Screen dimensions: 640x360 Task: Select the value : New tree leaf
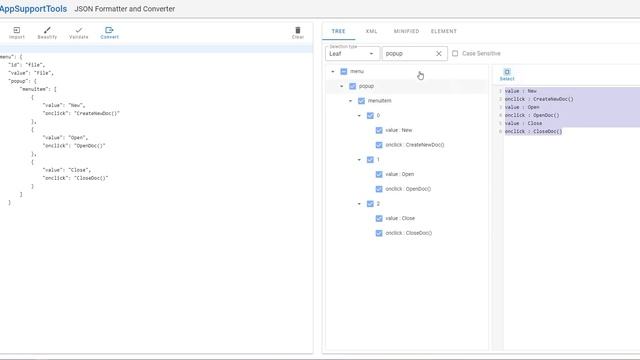point(399,130)
